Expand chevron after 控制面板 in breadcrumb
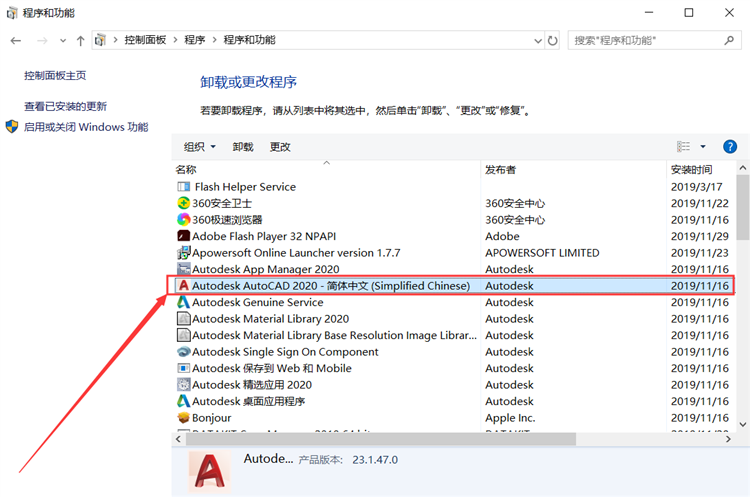Screen dimensions: 750x497 pyautogui.click(x=176, y=40)
